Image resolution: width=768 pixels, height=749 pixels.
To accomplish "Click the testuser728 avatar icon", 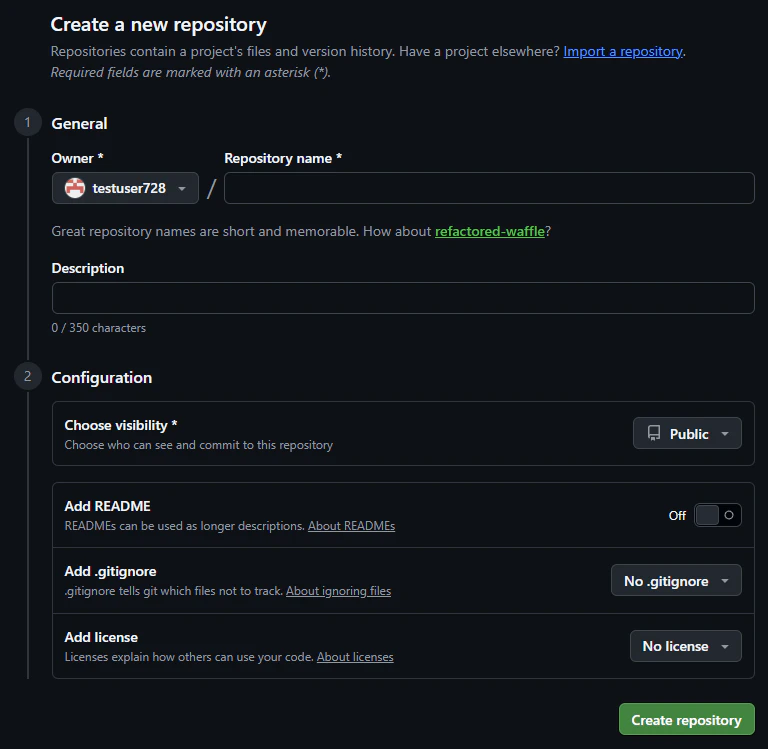I will pos(75,188).
